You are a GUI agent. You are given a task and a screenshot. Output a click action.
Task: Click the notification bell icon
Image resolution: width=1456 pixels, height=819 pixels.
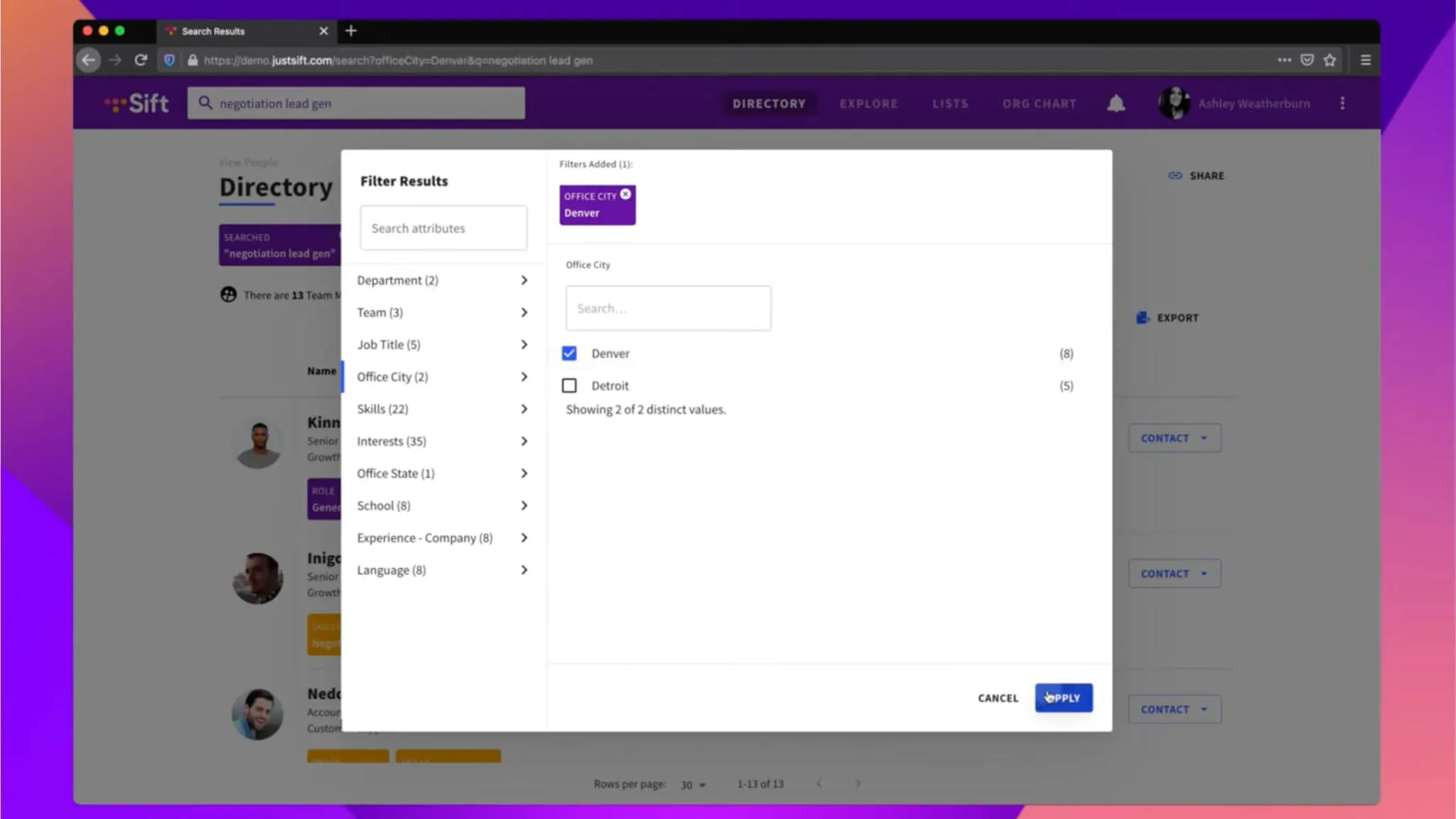[x=1116, y=104]
